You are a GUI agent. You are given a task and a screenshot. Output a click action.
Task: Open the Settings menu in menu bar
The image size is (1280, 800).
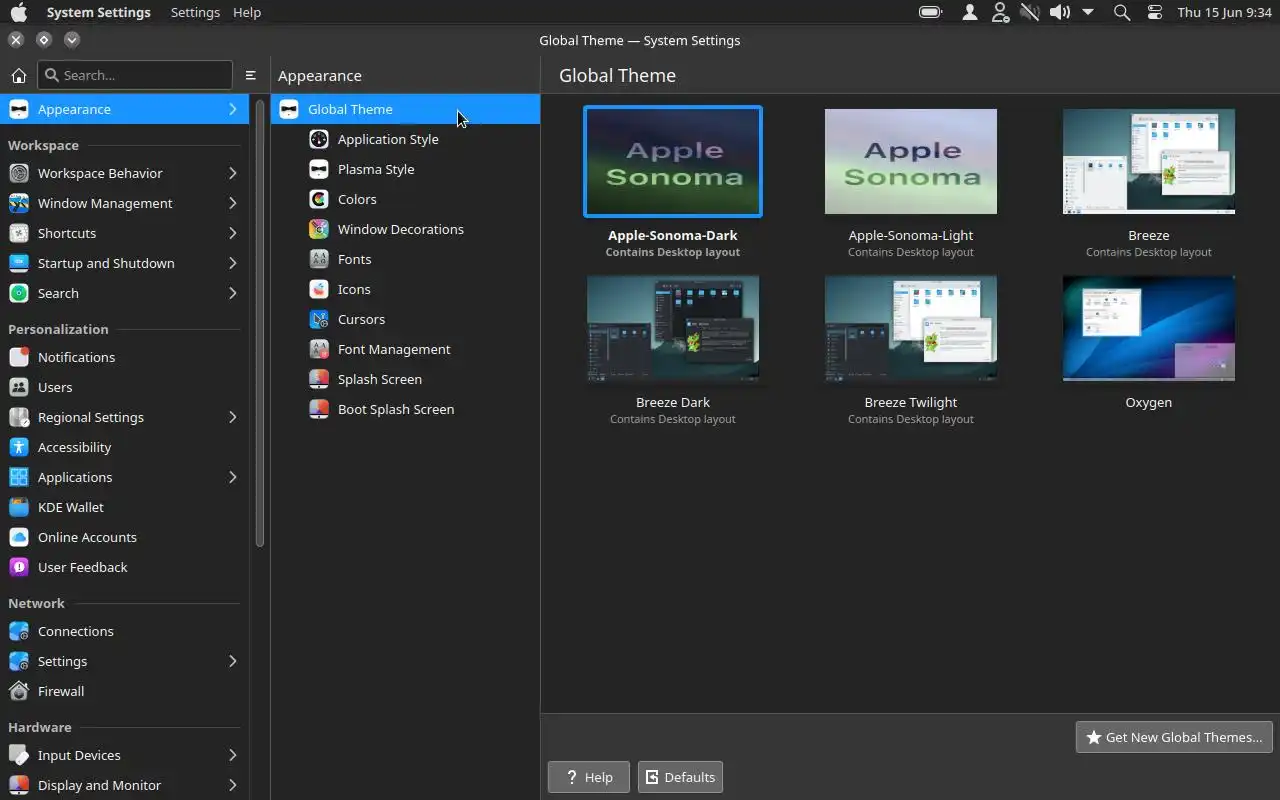pos(195,12)
